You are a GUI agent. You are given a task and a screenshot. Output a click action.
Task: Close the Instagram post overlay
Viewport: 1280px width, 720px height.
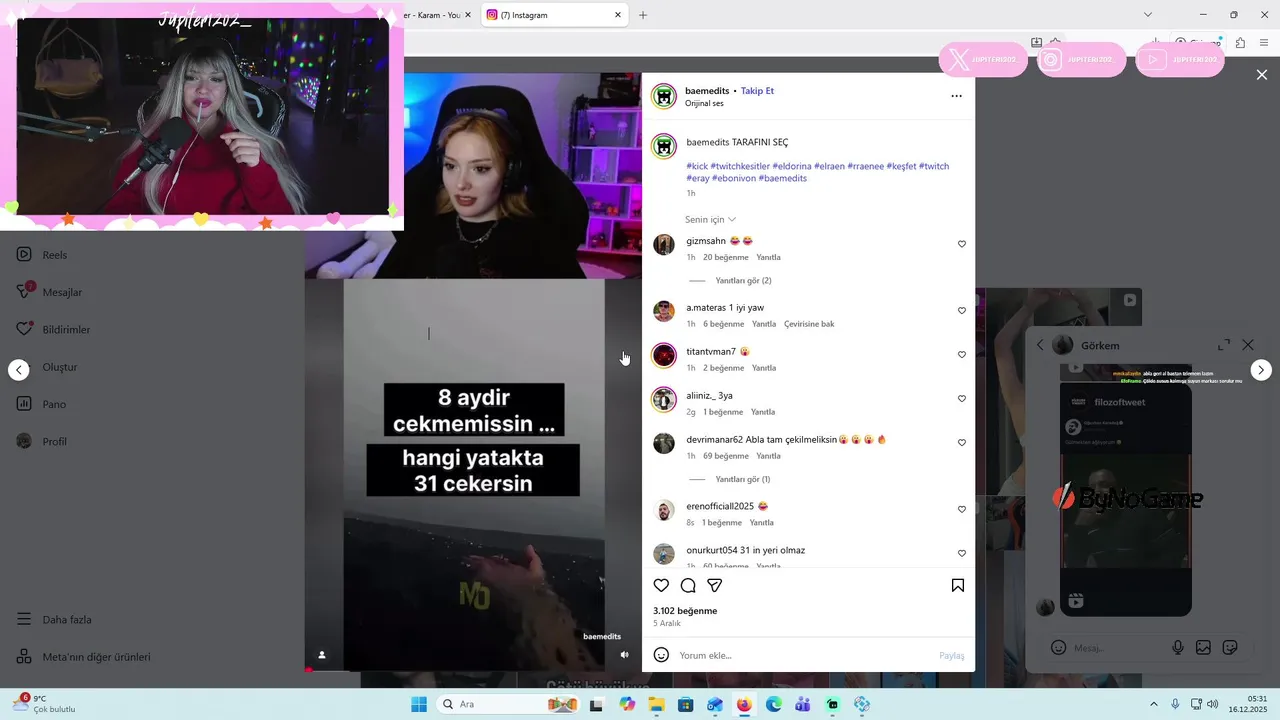pos(1262,75)
